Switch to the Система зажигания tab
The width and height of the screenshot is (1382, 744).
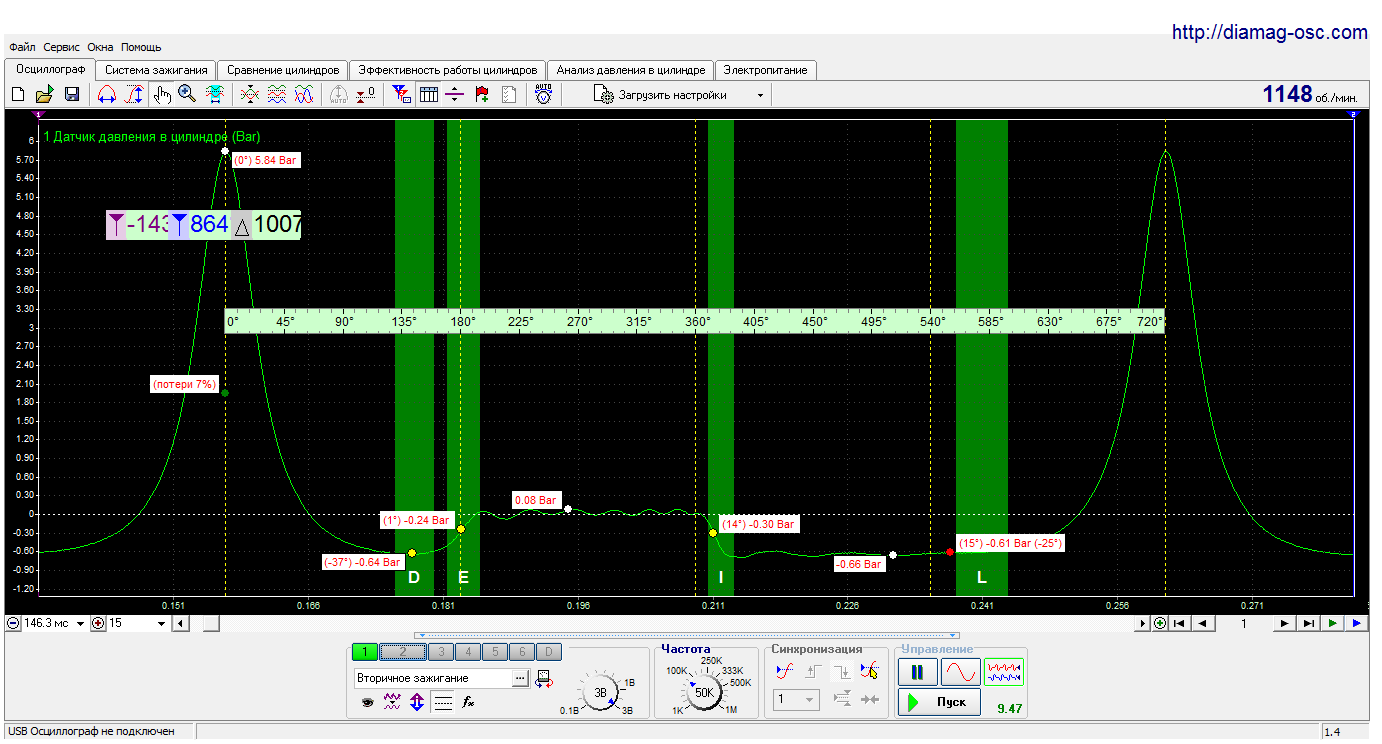[x=156, y=70]
